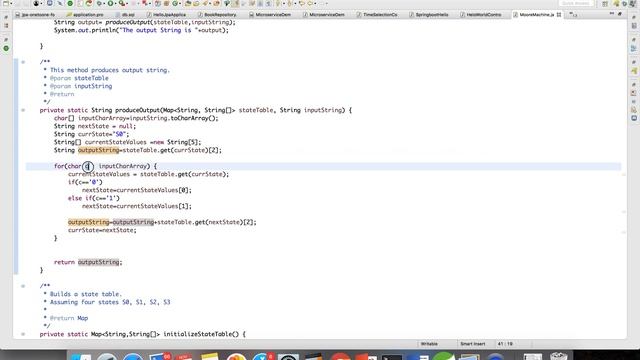The image size is (640, 360).
Task: Click the 'Smart Insert' status bar entry
Action: click(x=473, y=344)
